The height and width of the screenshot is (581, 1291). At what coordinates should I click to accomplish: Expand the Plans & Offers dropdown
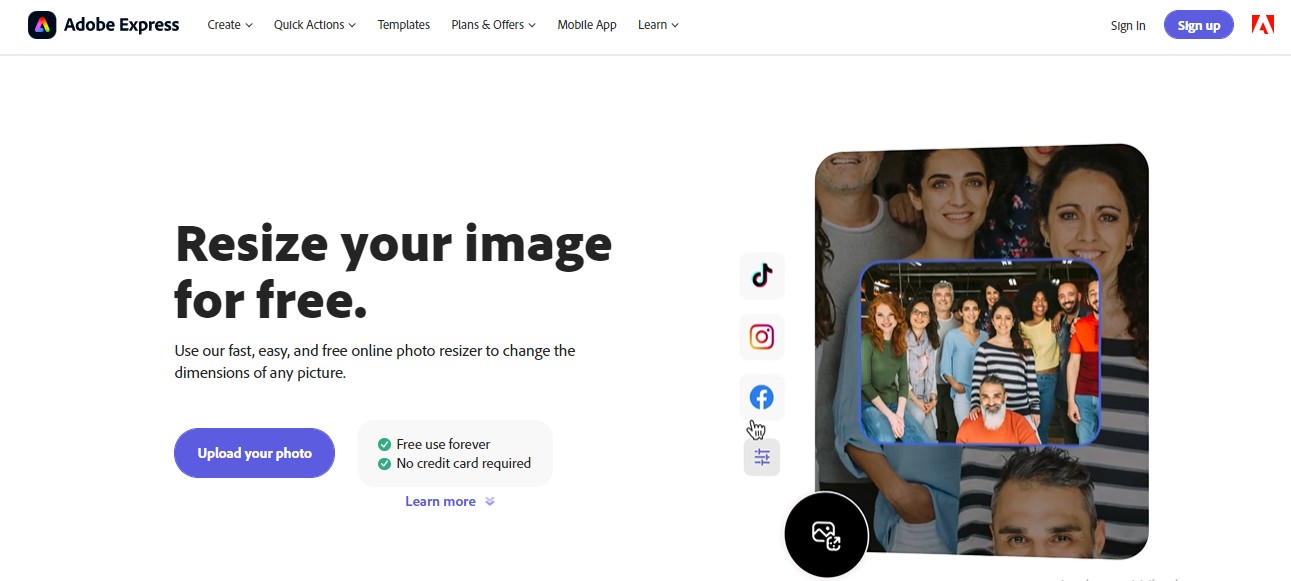point(491,24)
